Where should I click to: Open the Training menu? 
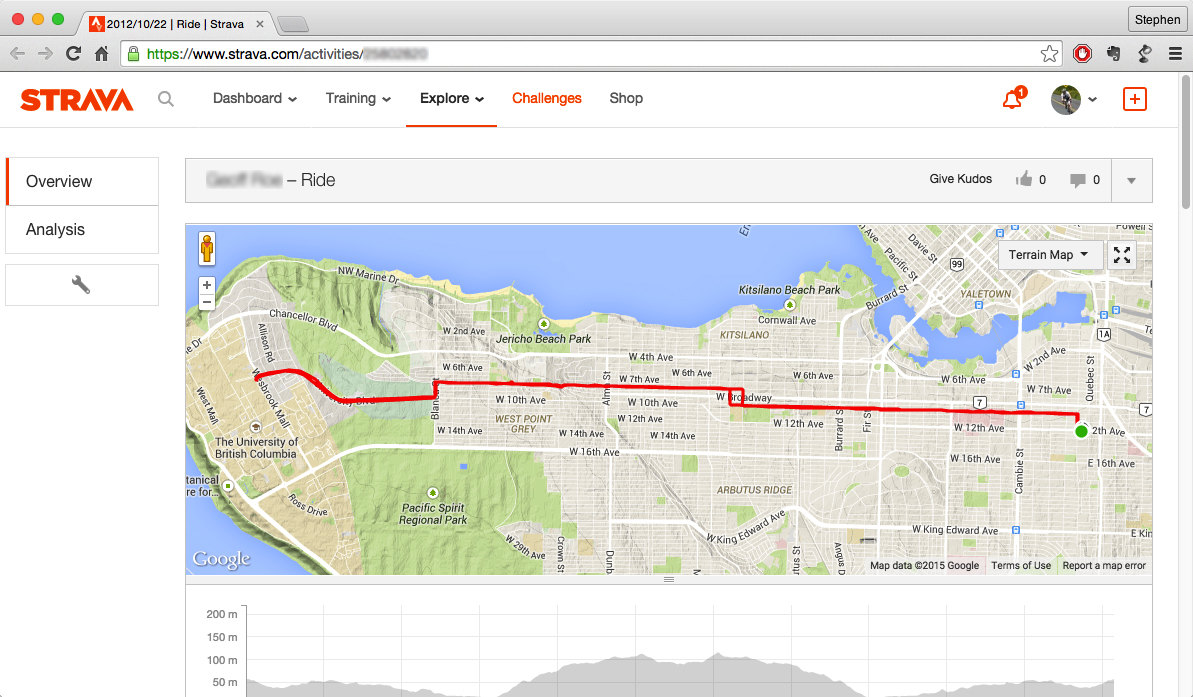(358, 99)
